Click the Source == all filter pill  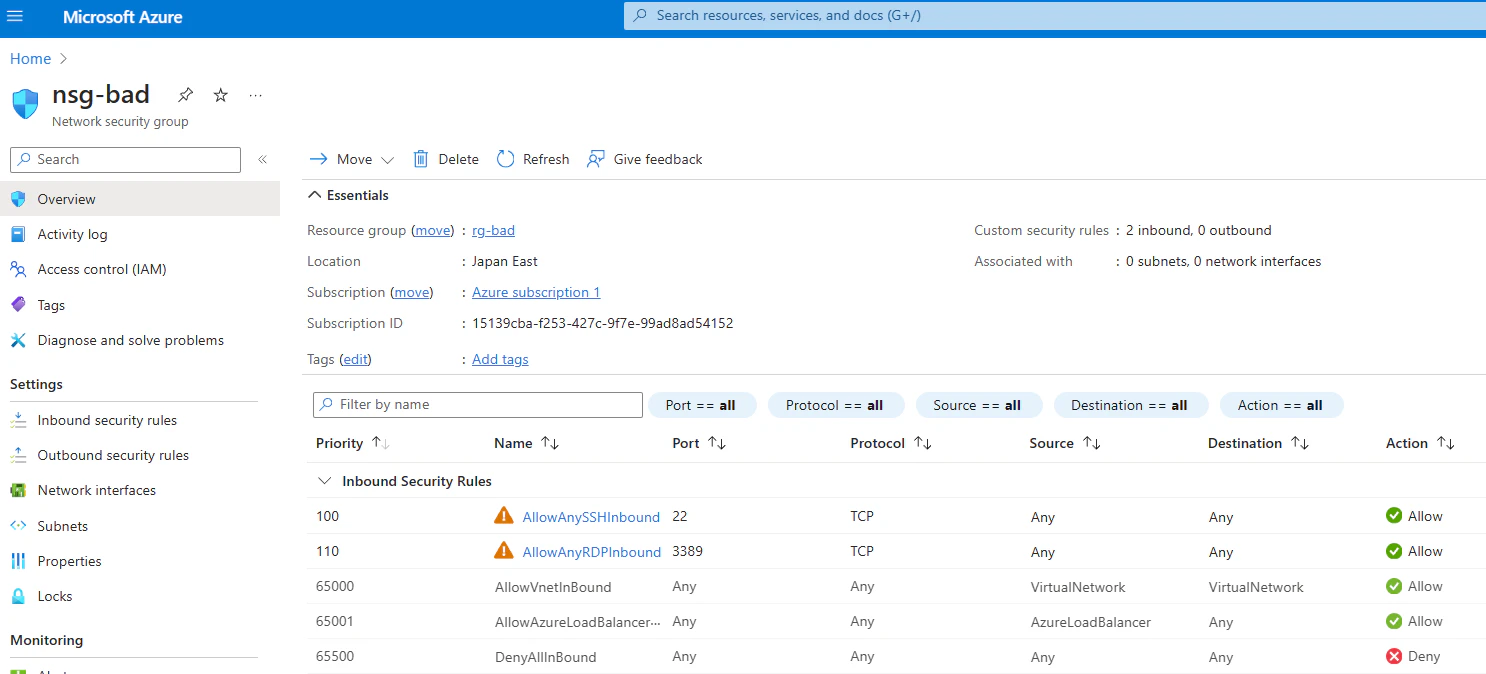[x=978, y=405]
